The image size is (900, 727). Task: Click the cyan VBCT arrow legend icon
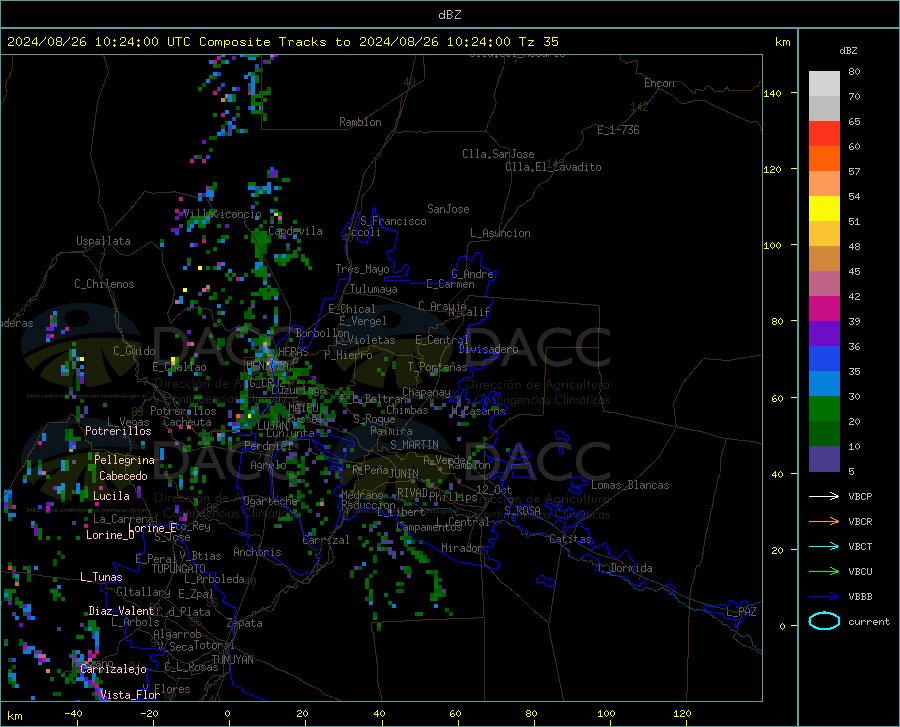pyautogui.click(x=824, y=546)
